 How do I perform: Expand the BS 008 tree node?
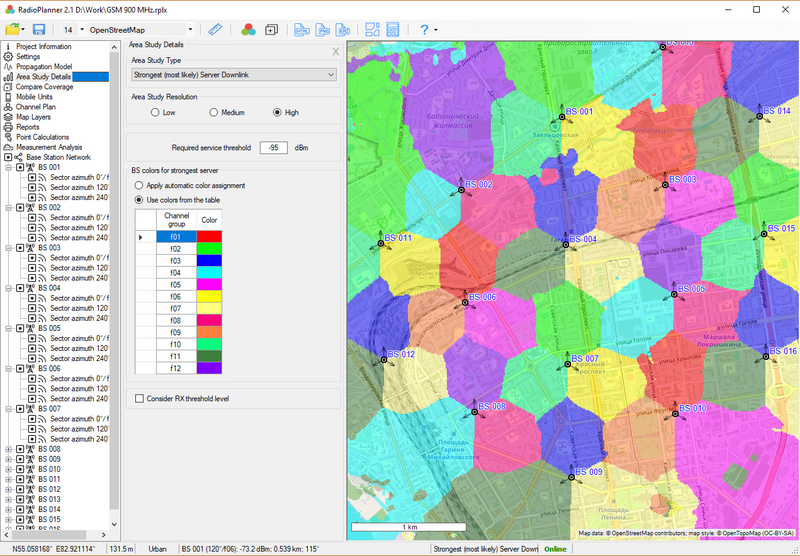pyautogui.click(x=9, y=449)
